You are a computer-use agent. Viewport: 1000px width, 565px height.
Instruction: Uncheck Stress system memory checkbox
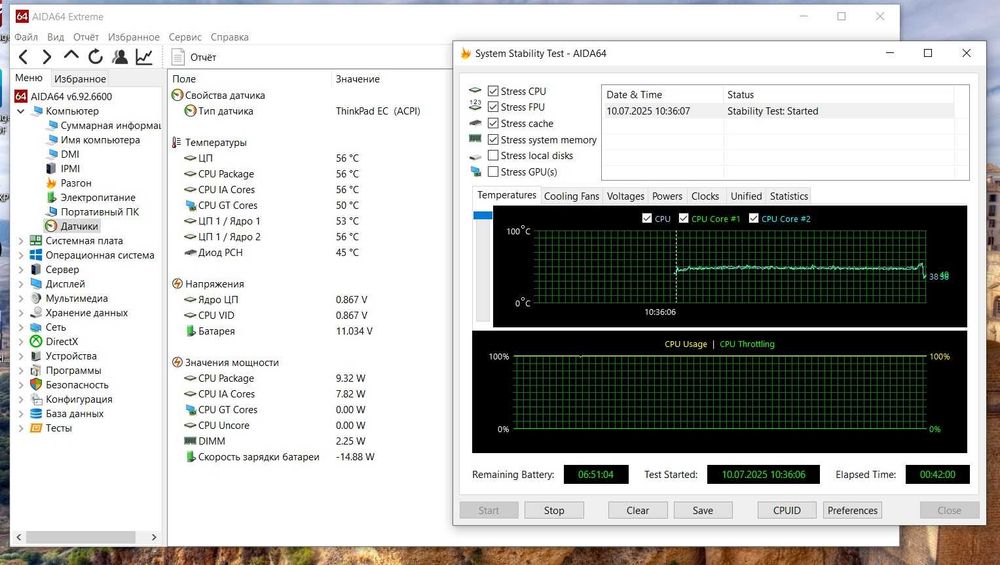click(493, 139)
